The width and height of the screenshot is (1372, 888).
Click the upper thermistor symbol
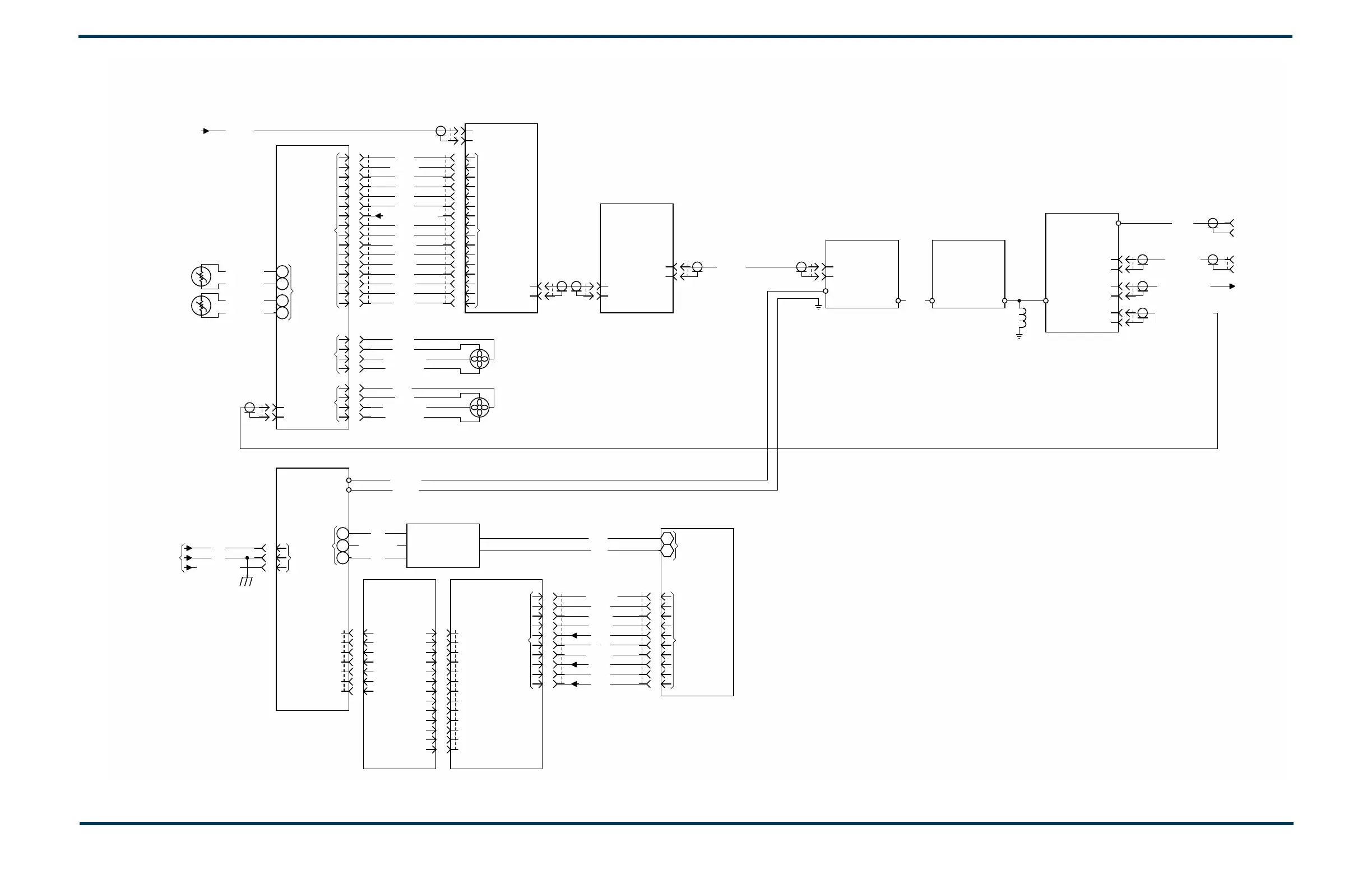pos(201,277)
